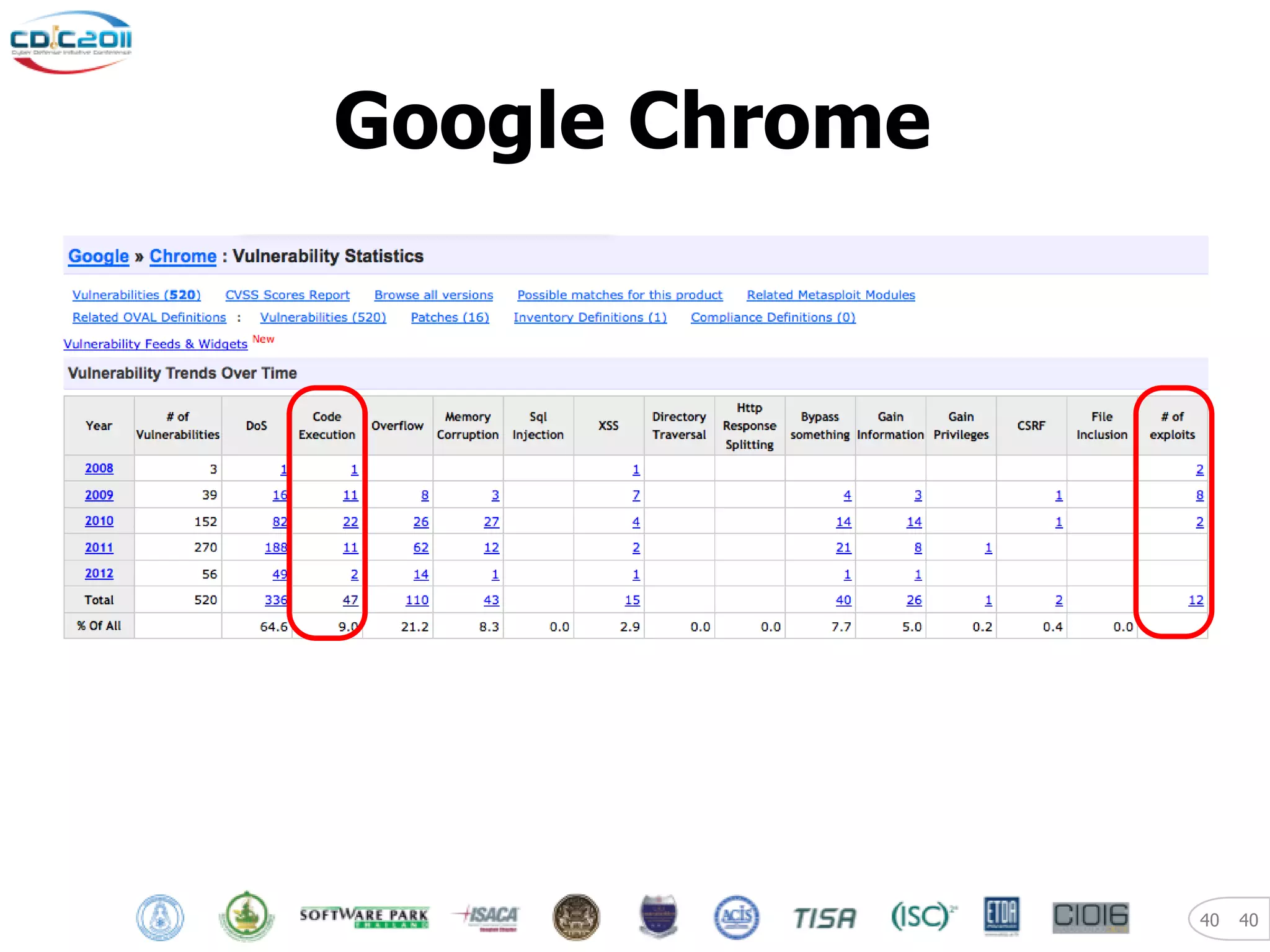Open Related OVAL Definitions link
Image resolution: width=1270 pixels, height=952 pixels.
[x=149, y=317]
